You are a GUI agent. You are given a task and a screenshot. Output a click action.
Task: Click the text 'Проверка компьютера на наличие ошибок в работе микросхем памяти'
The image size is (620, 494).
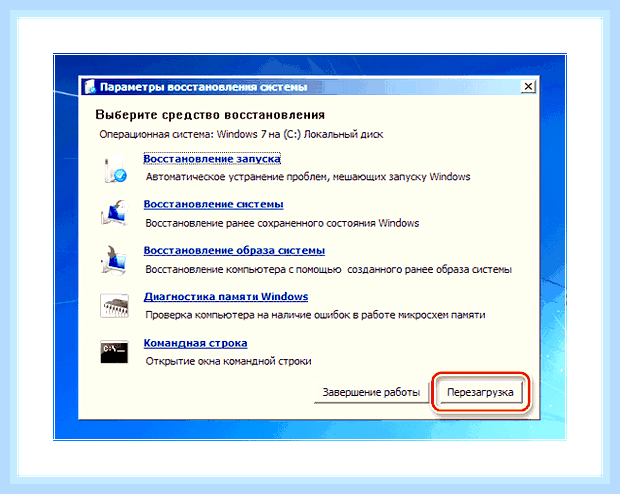(315, 315)
